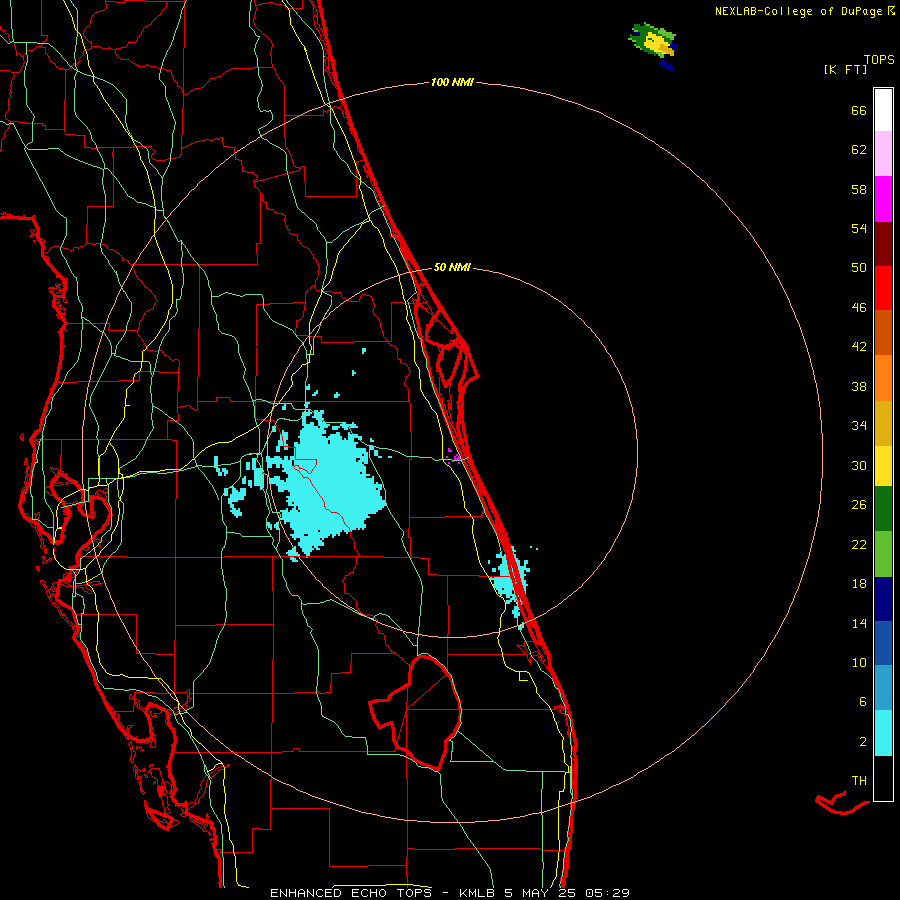
Task: Click the white swatch in the tops legend
Action: [883, 110]
